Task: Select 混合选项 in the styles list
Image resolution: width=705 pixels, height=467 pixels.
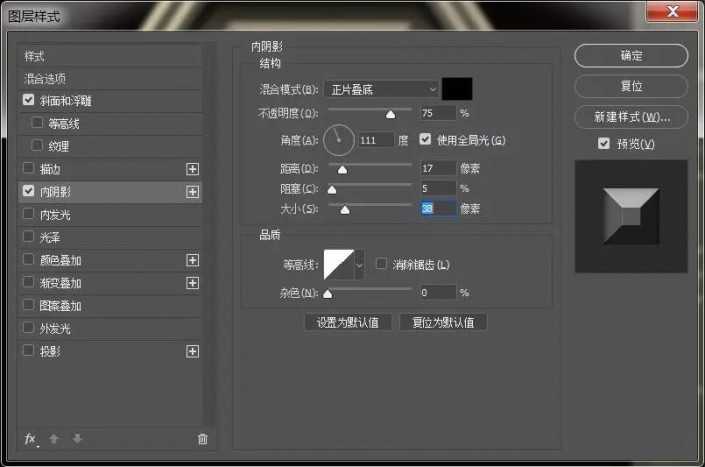Action: pos(45,78)
